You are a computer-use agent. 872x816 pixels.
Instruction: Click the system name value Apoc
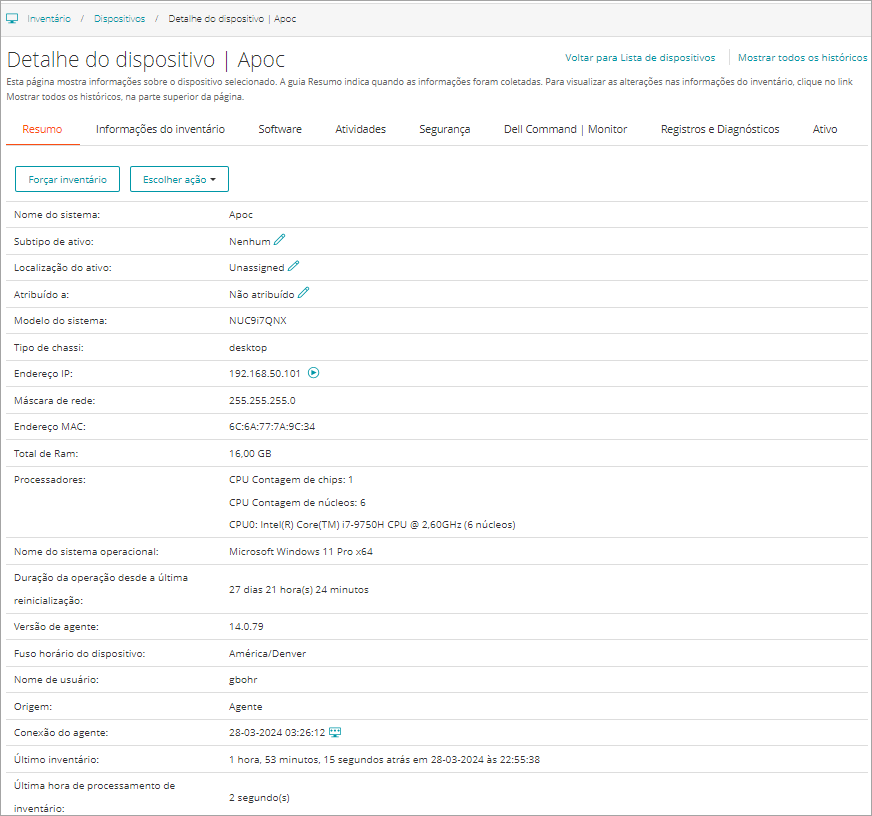point(241,215)
